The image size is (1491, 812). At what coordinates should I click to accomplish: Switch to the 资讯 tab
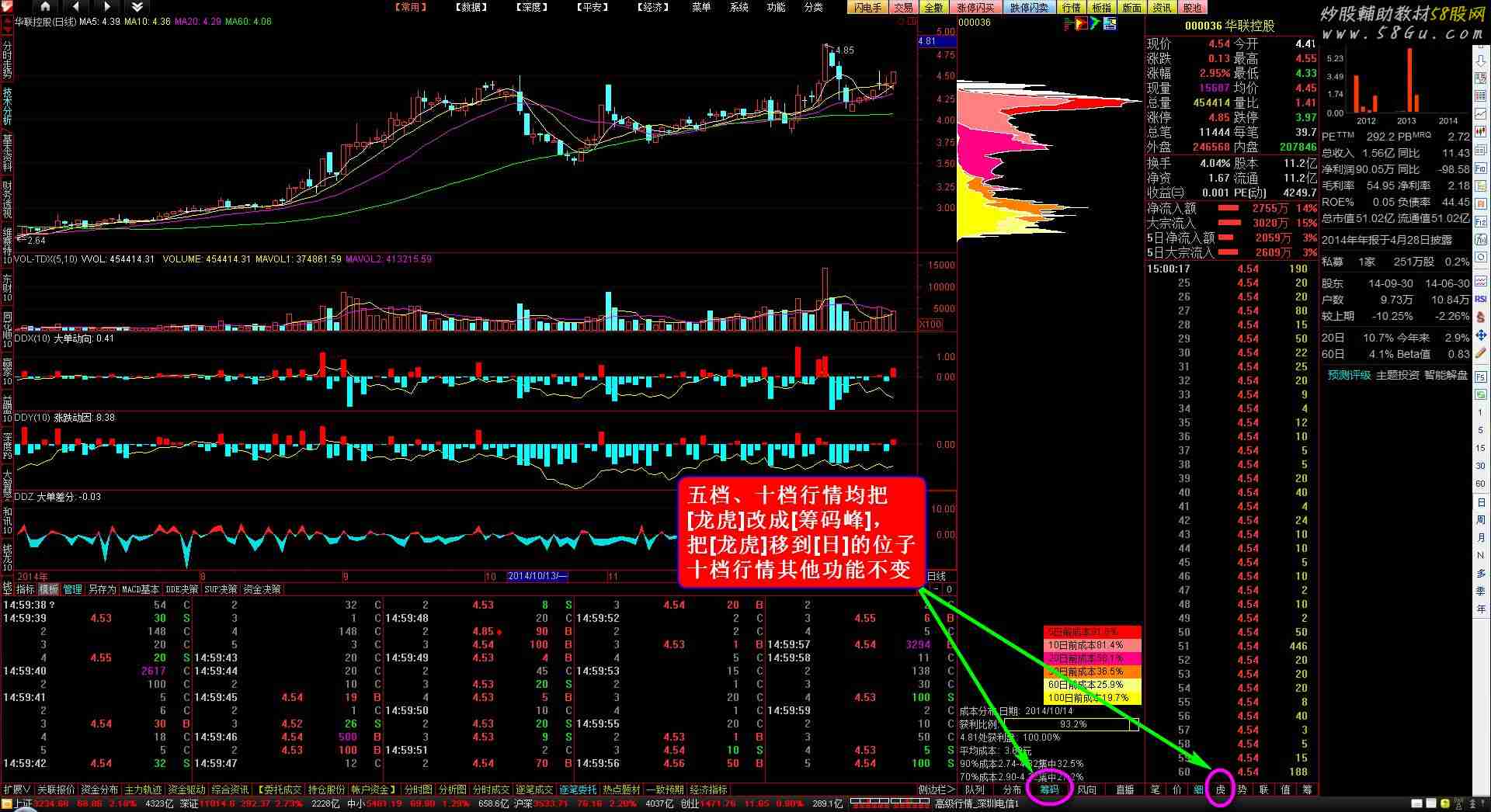tap(1163, 7)
